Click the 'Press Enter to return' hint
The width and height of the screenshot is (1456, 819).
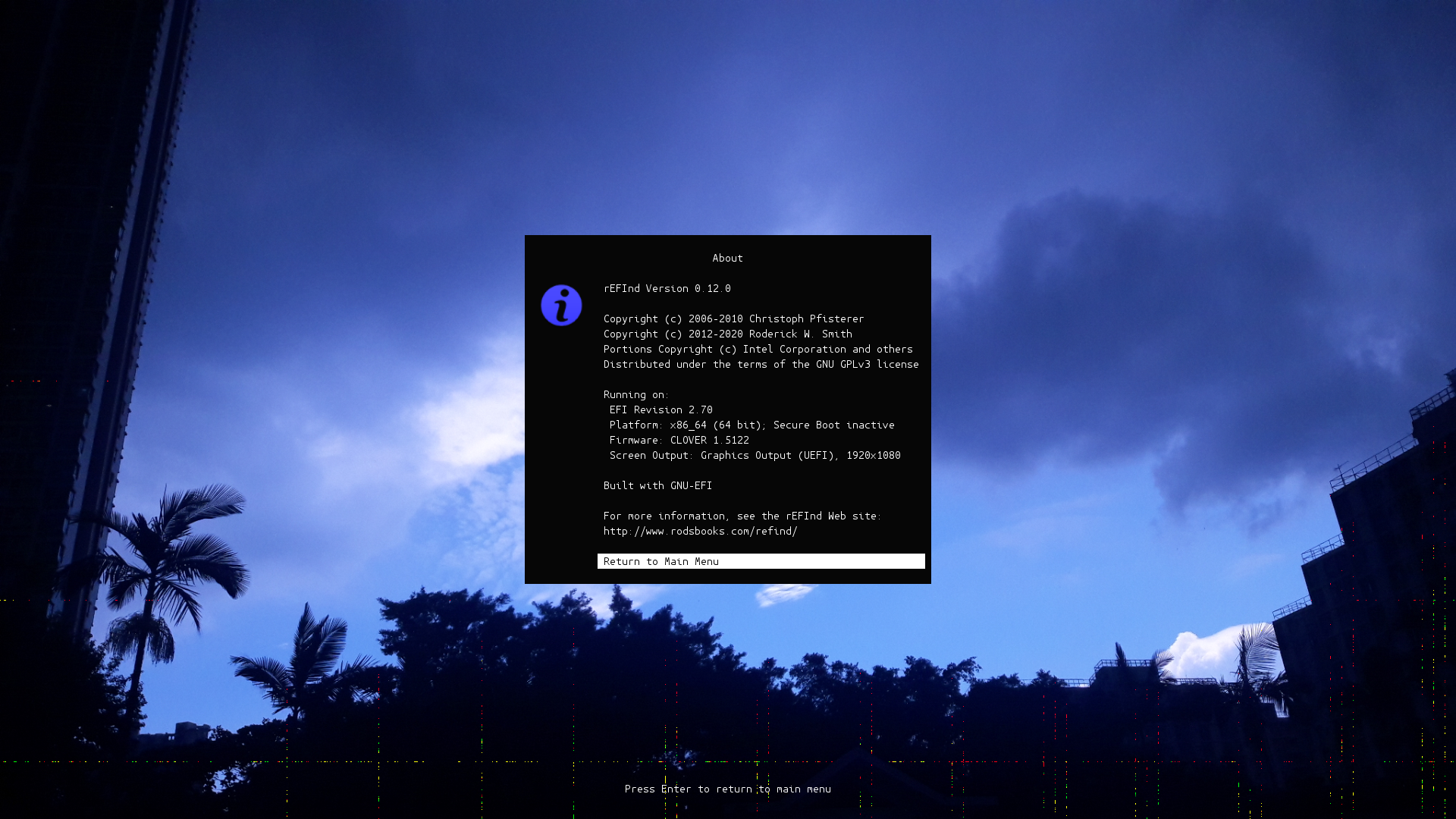coord(728,789)
